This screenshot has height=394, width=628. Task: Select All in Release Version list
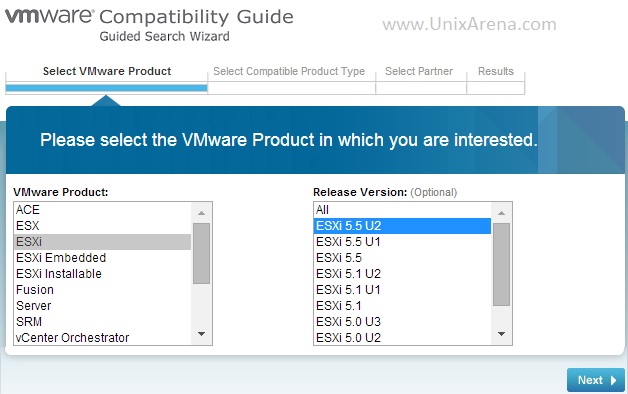[x=322, y=209]
